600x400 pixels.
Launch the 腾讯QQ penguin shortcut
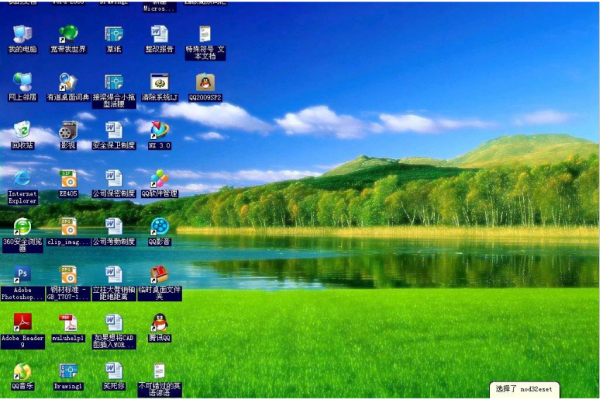[x=159, y=323]
